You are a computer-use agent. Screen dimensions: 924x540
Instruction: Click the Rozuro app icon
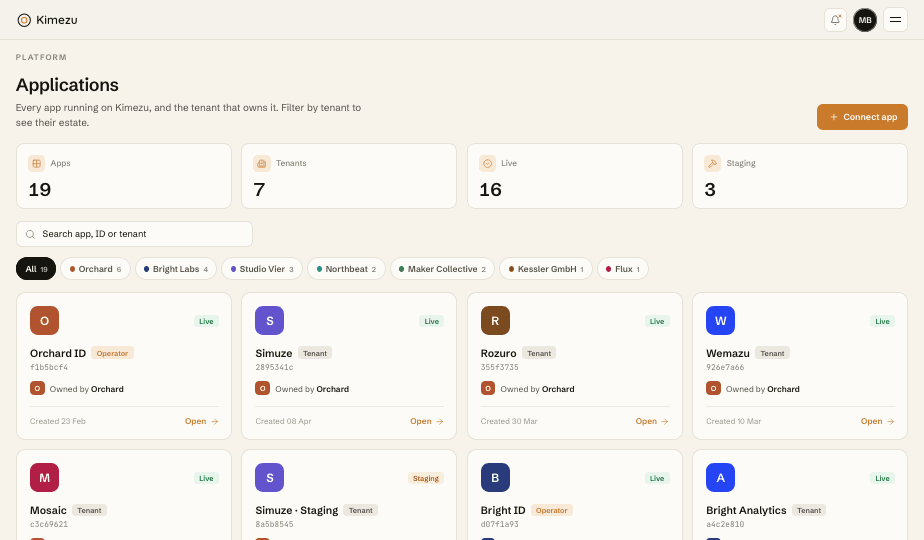[x=495, y=321]
